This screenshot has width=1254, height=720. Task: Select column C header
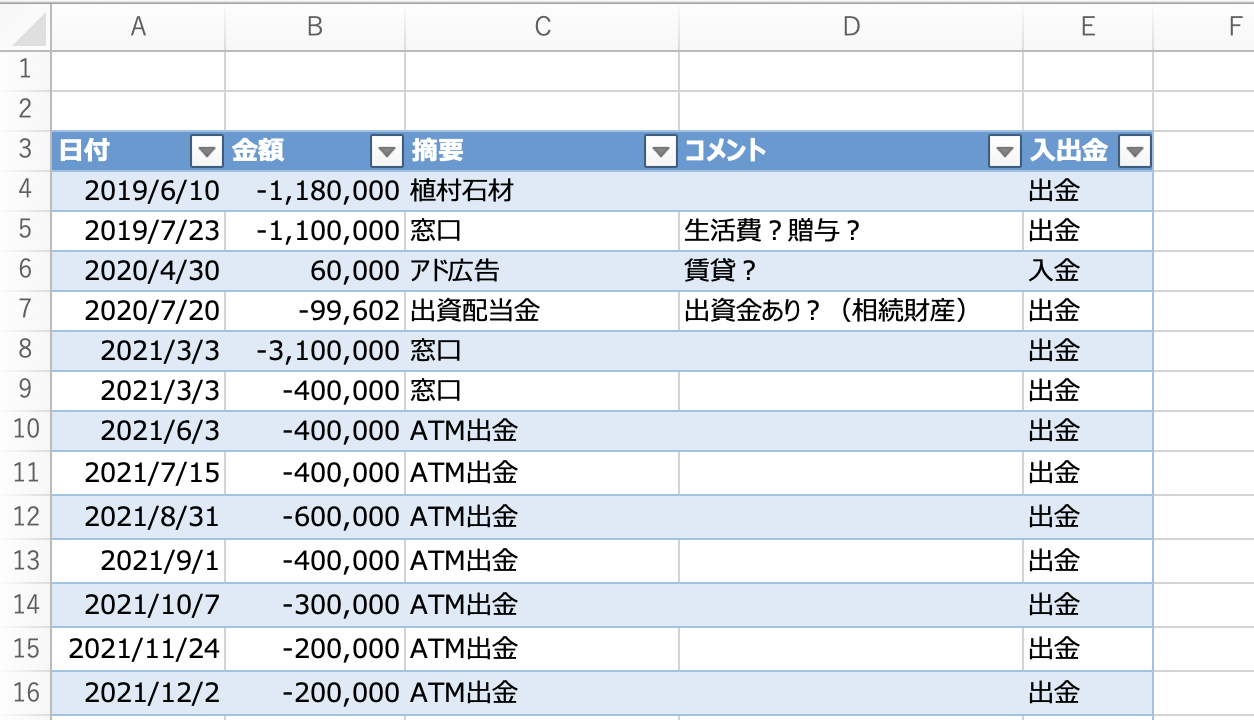point(542,27)
